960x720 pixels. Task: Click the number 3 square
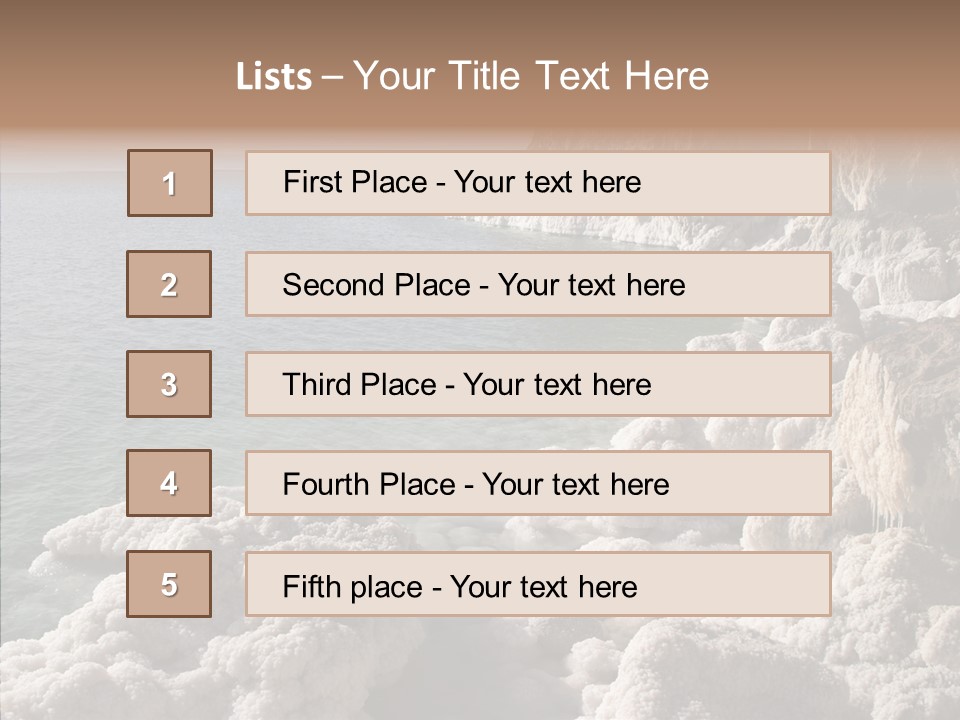[x=169, y=384]
